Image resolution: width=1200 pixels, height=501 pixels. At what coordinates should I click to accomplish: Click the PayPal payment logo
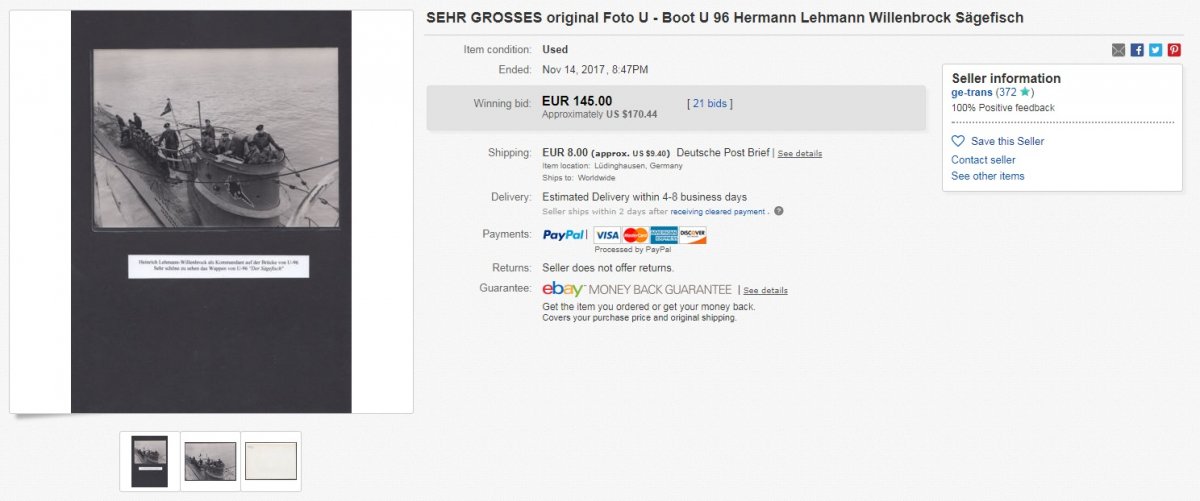564,235
